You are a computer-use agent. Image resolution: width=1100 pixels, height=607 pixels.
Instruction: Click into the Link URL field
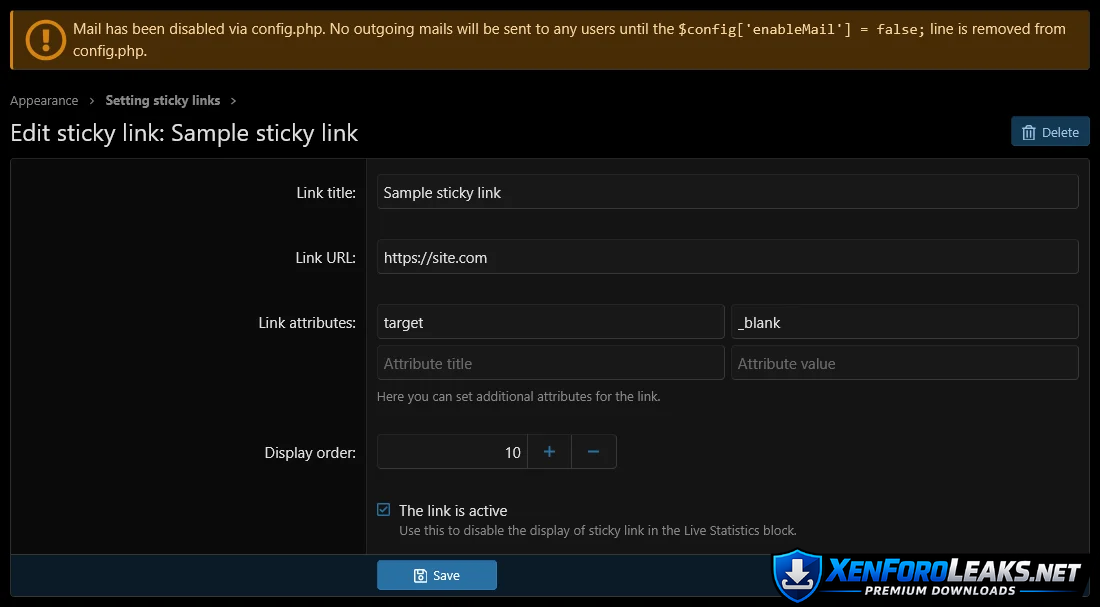coord(727,257)
